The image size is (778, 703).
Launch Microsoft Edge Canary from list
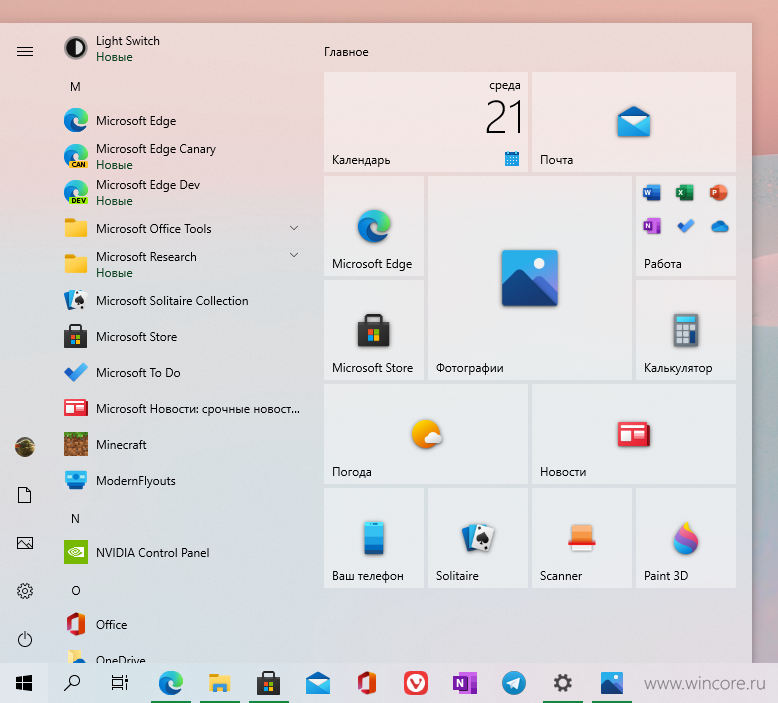point(183,156)
